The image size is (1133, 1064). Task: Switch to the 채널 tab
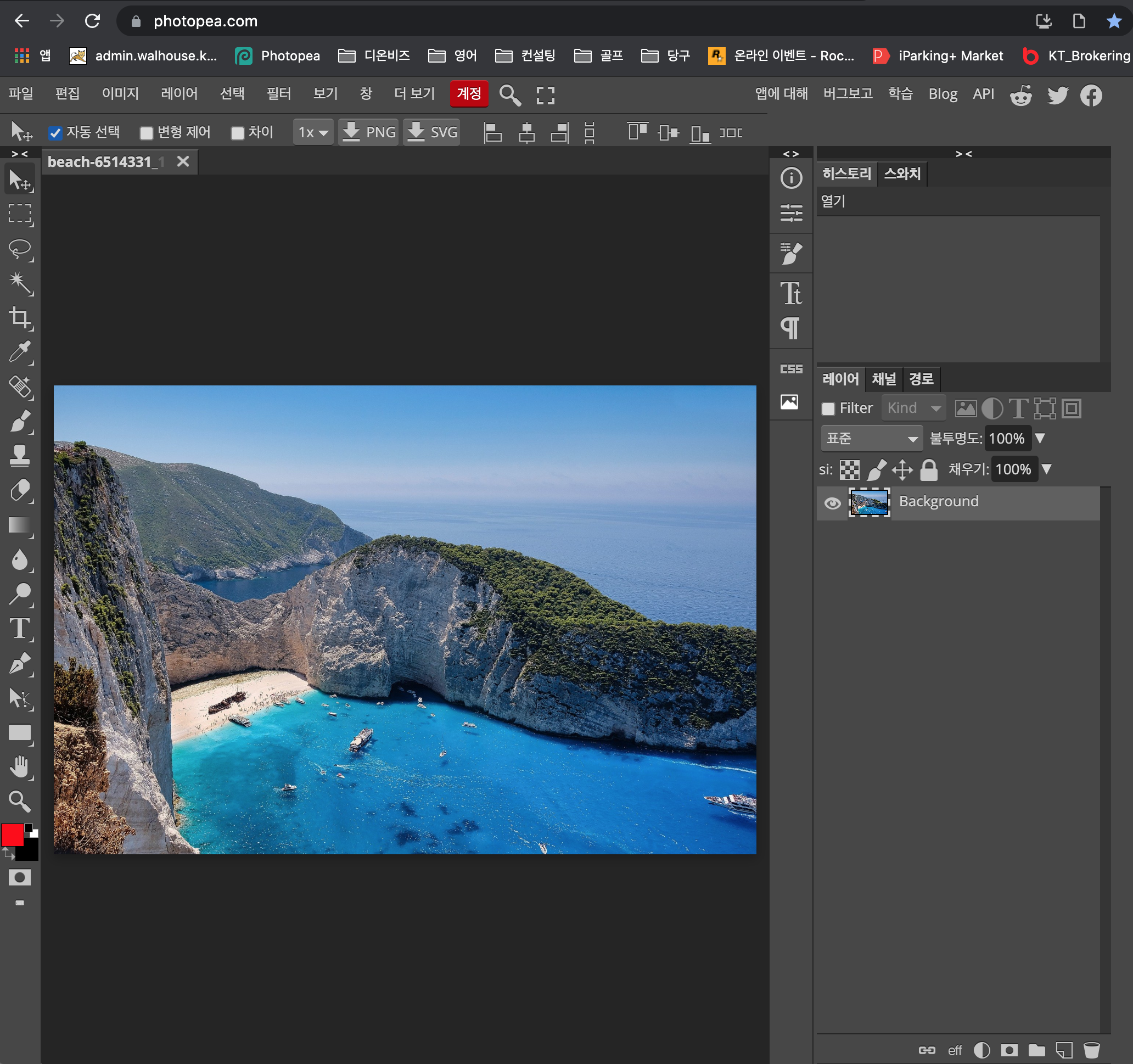click(x=883, y=379)
